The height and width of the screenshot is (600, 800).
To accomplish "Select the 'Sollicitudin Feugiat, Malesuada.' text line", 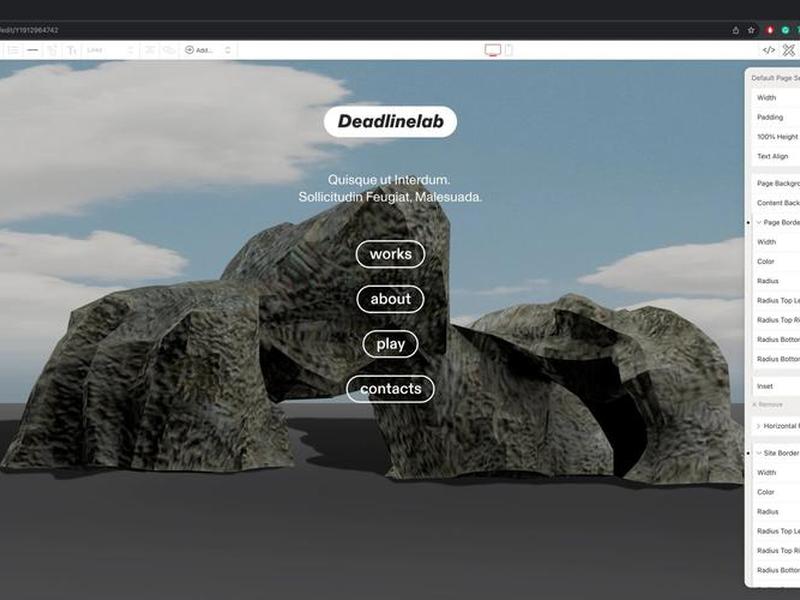I will [x=390, y=197].
